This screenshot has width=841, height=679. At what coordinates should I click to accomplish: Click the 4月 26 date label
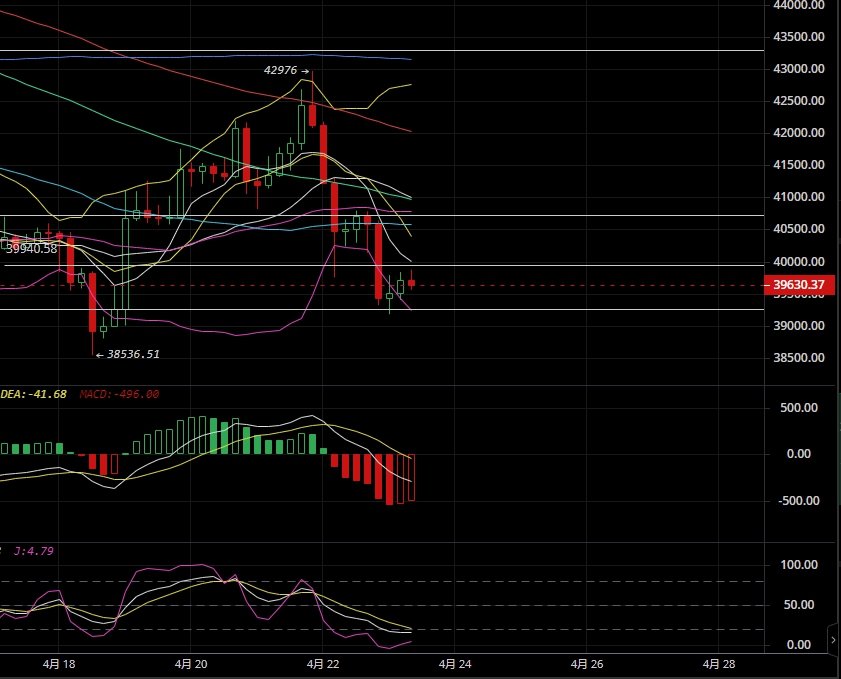coord(587,664)
